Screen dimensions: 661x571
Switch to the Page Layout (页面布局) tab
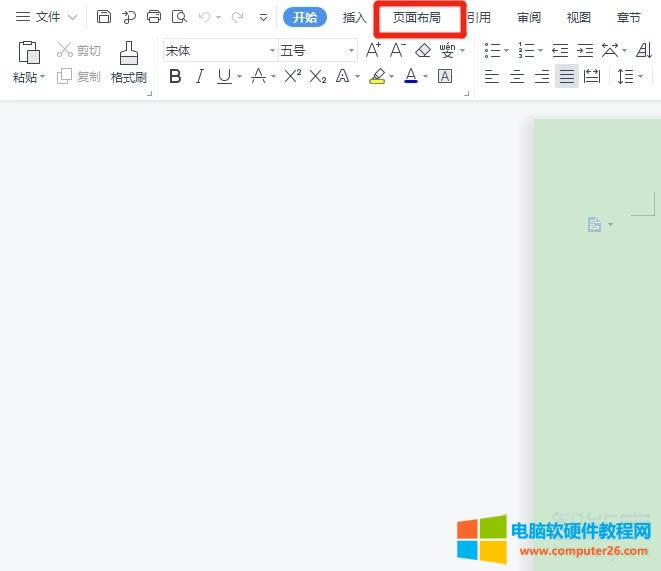click(x=416, y=17)
